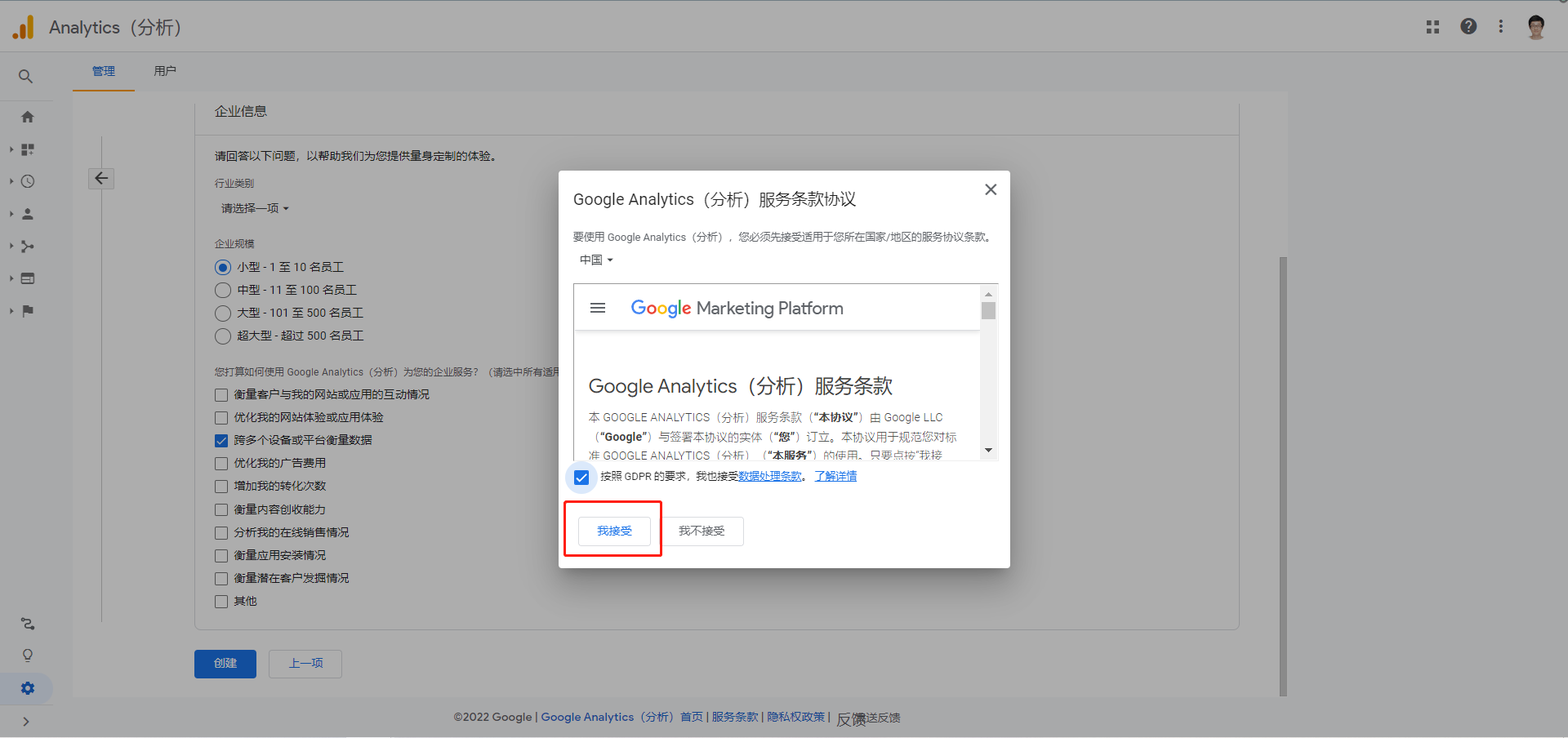1568x738 pixels.
Task: Select medium 11 to 100 employees radio
Action: pyautogui.click(x=223, y=290)
